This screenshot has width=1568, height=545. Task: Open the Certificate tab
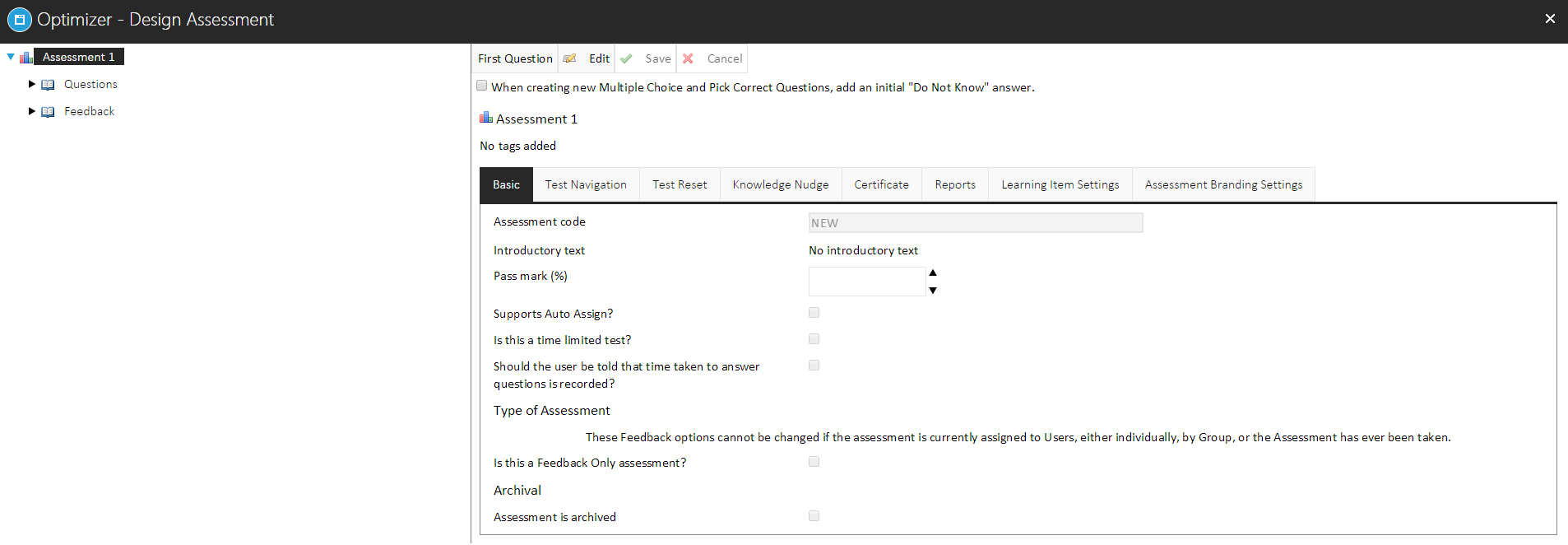[881, 184]
